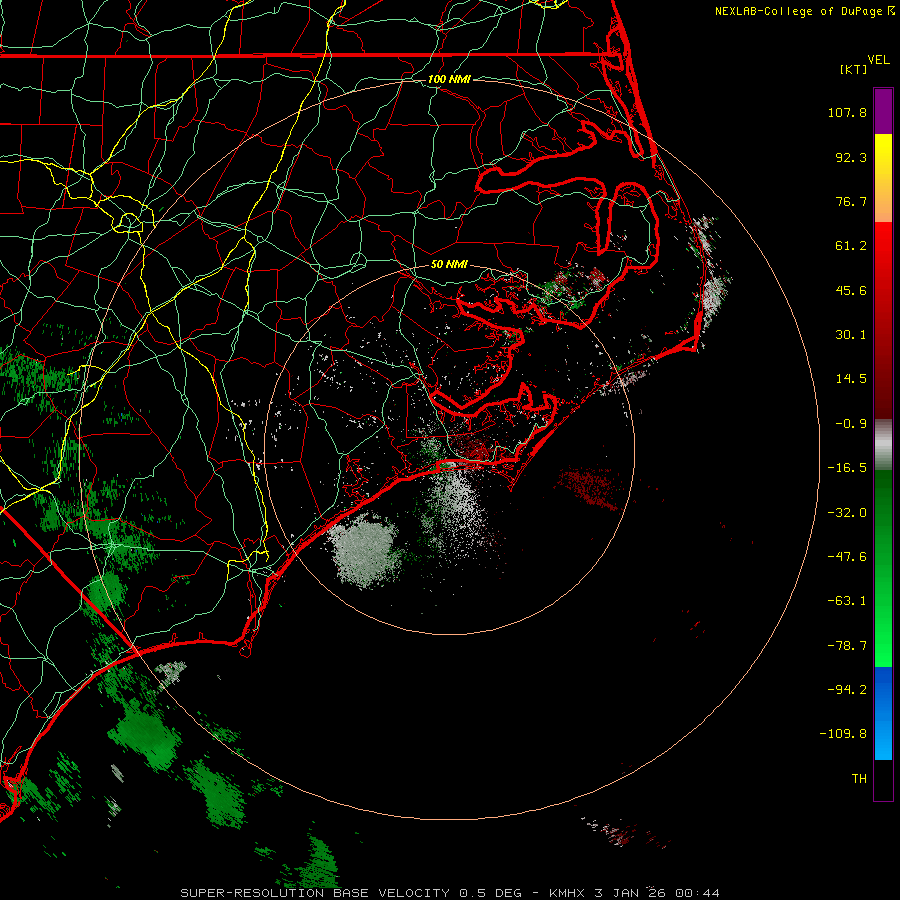Click the 107.8 velocity scale value
This screenshot has width=900, height=900.
pos(847,112)
